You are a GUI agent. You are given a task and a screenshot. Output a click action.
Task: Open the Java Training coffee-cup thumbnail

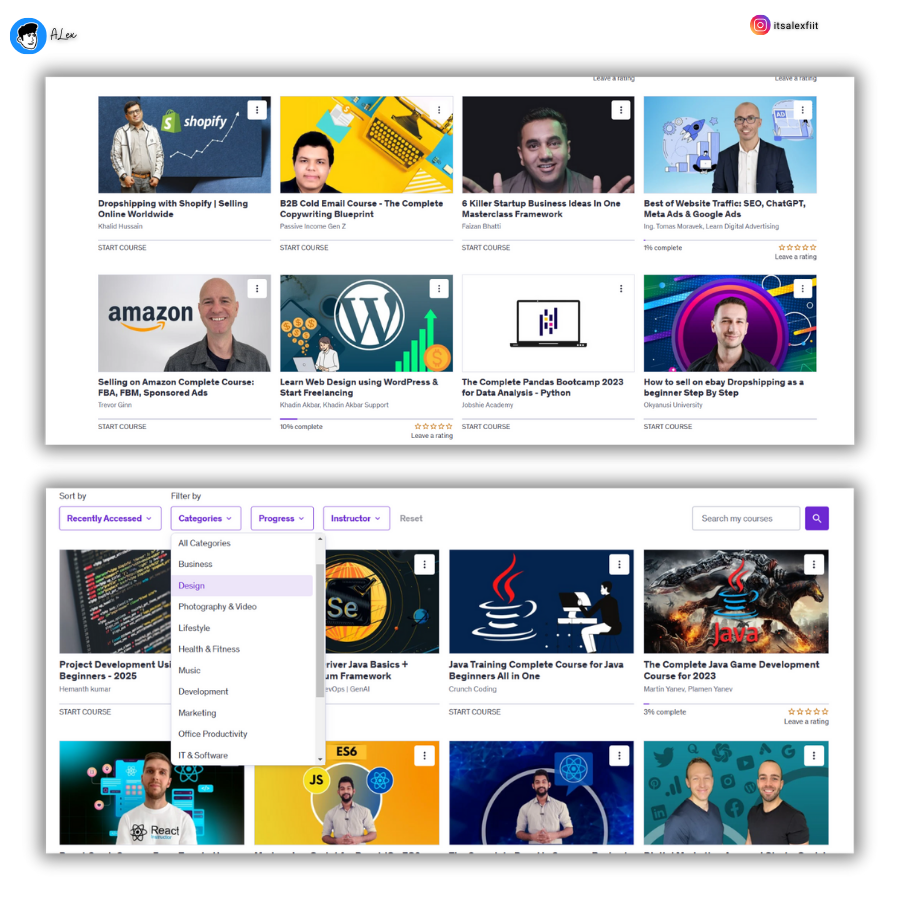pos(541,602)
